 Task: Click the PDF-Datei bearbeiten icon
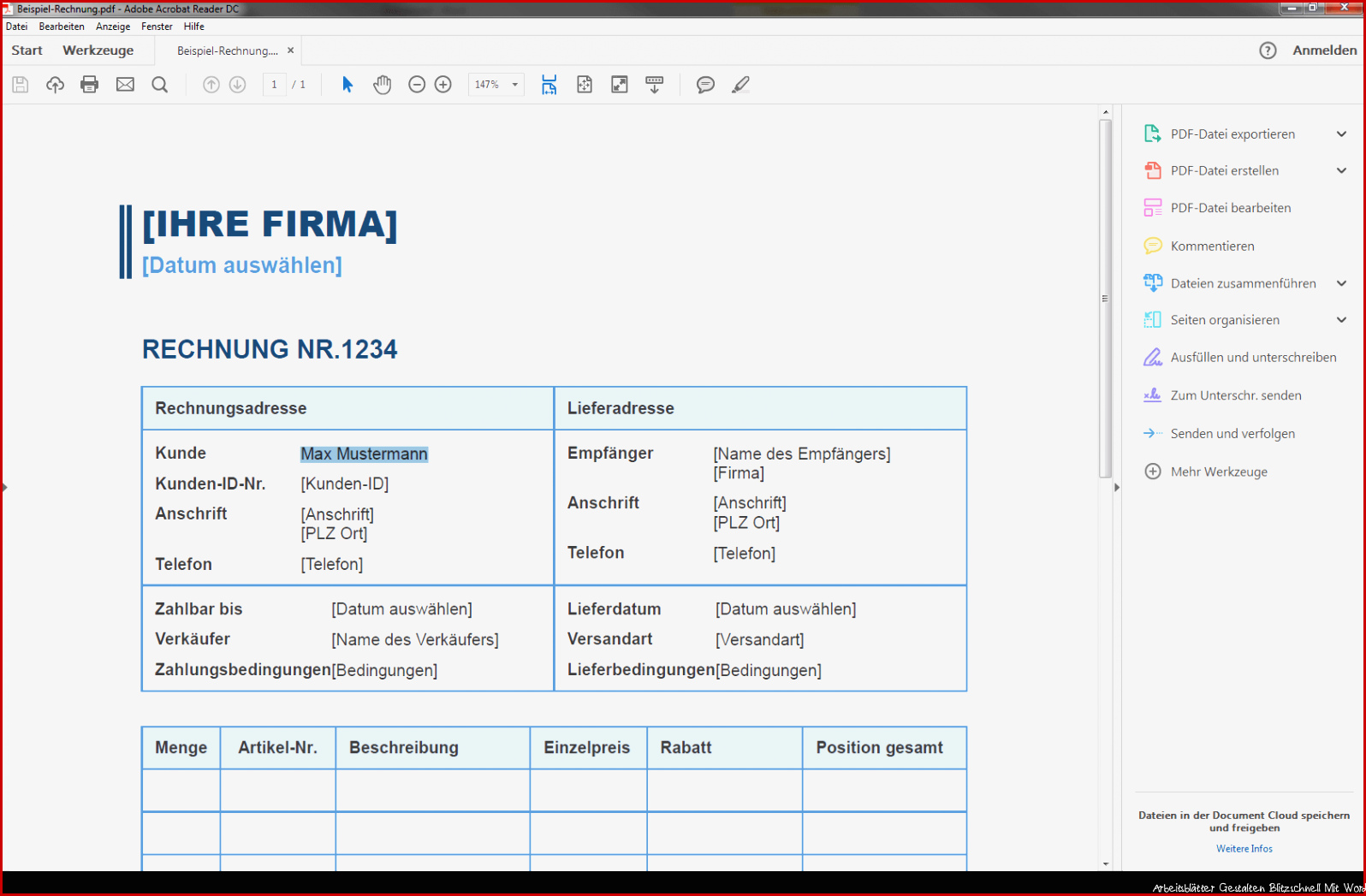(x=1153, y=208)
